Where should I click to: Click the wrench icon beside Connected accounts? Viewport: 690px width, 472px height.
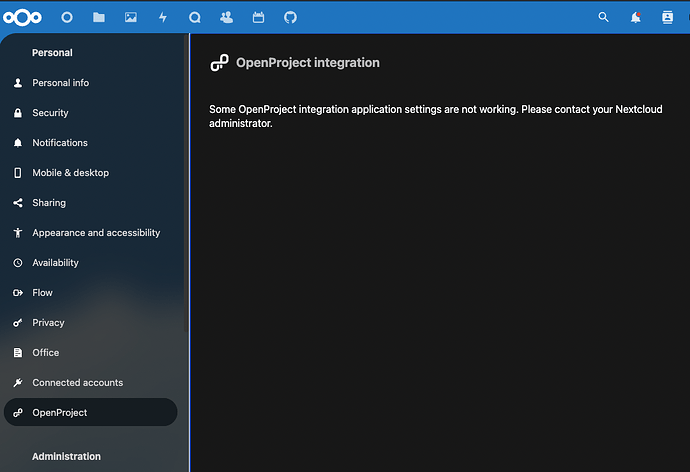tap(18, 383)
